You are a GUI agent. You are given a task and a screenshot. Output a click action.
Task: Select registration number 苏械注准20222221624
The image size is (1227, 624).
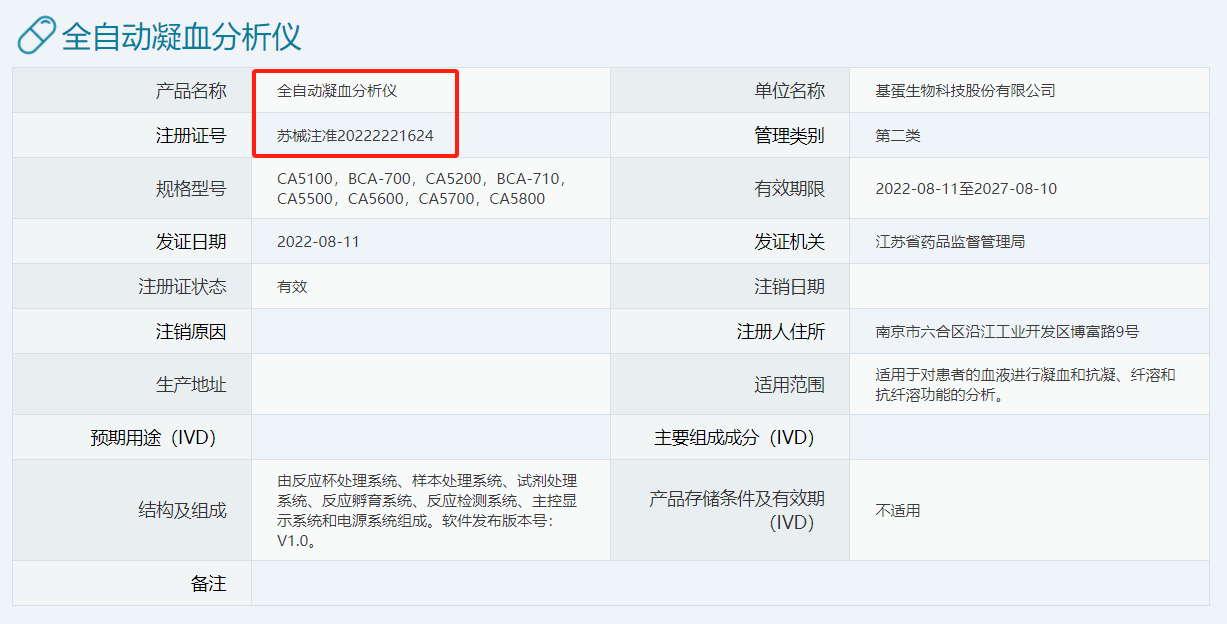355,136
